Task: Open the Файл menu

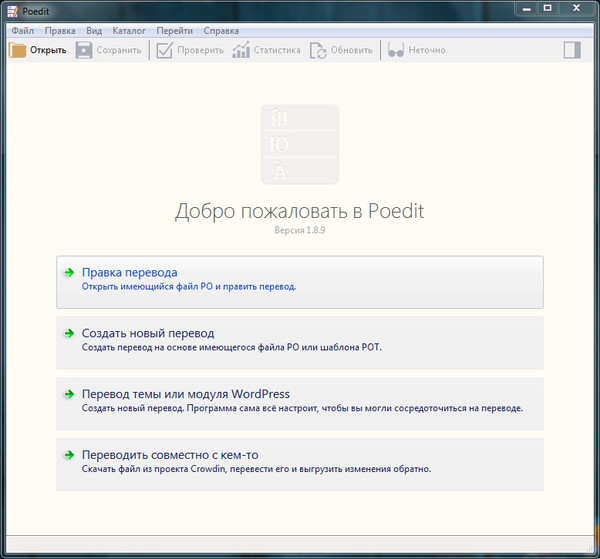Action: click(23, 31)
